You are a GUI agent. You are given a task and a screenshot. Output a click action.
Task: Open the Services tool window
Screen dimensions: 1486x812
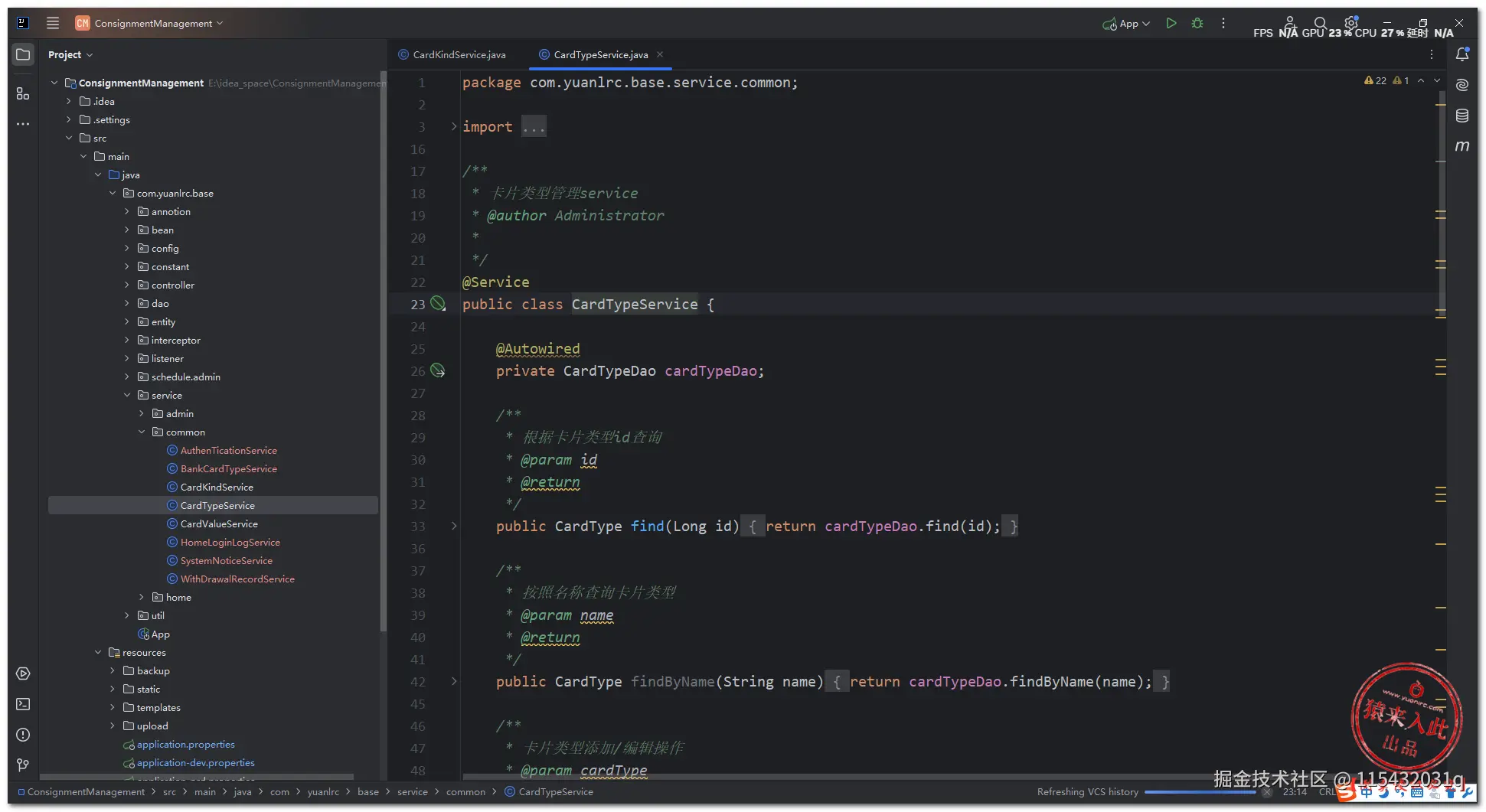pos(23,673)
